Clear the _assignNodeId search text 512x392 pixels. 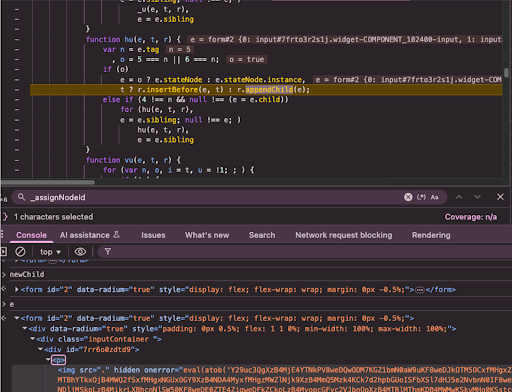tap(408, 197)
